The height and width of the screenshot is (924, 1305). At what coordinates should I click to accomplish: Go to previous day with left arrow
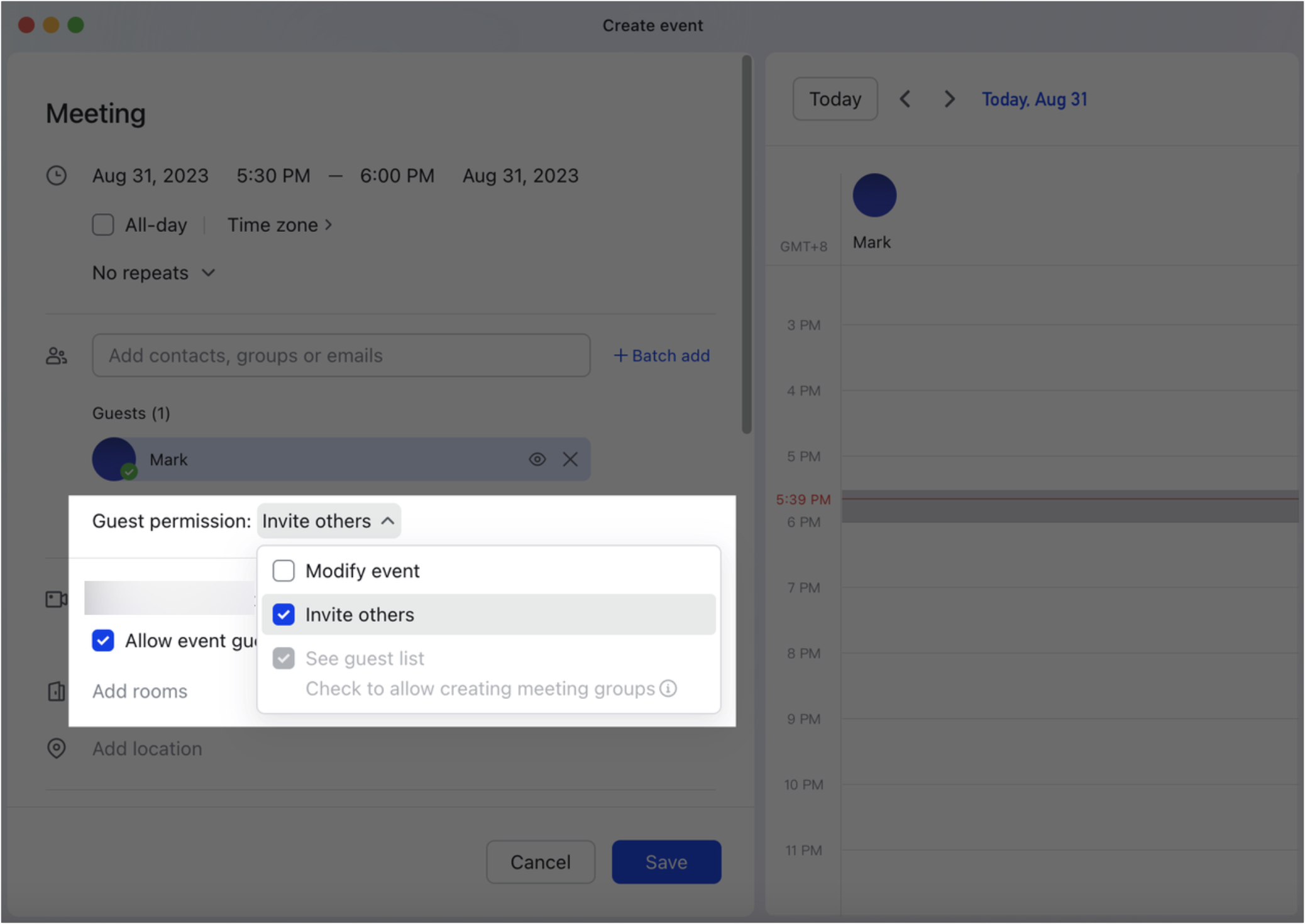click(905, 99)
